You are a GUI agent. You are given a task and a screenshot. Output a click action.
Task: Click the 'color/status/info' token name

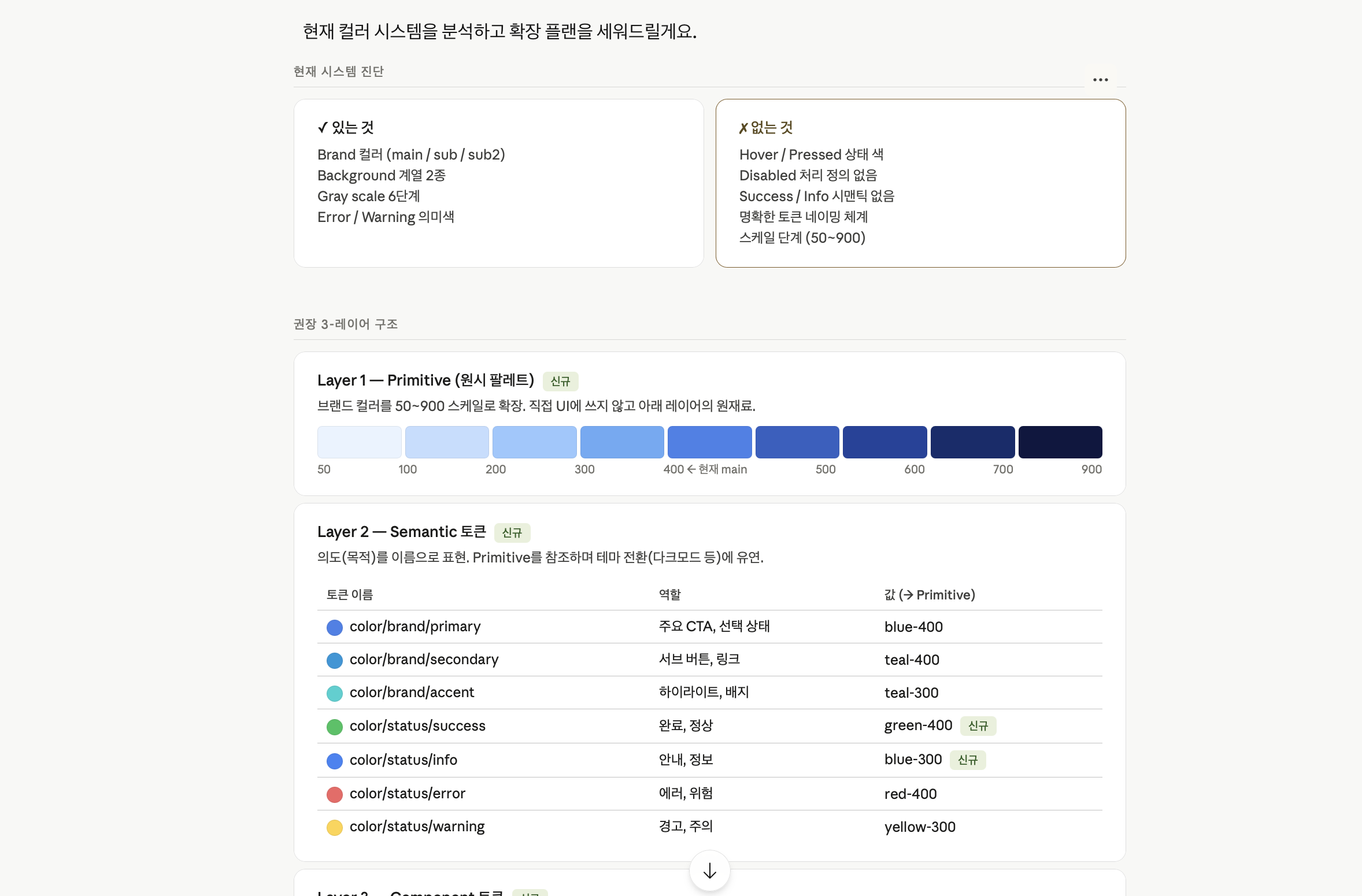point(404,760)
